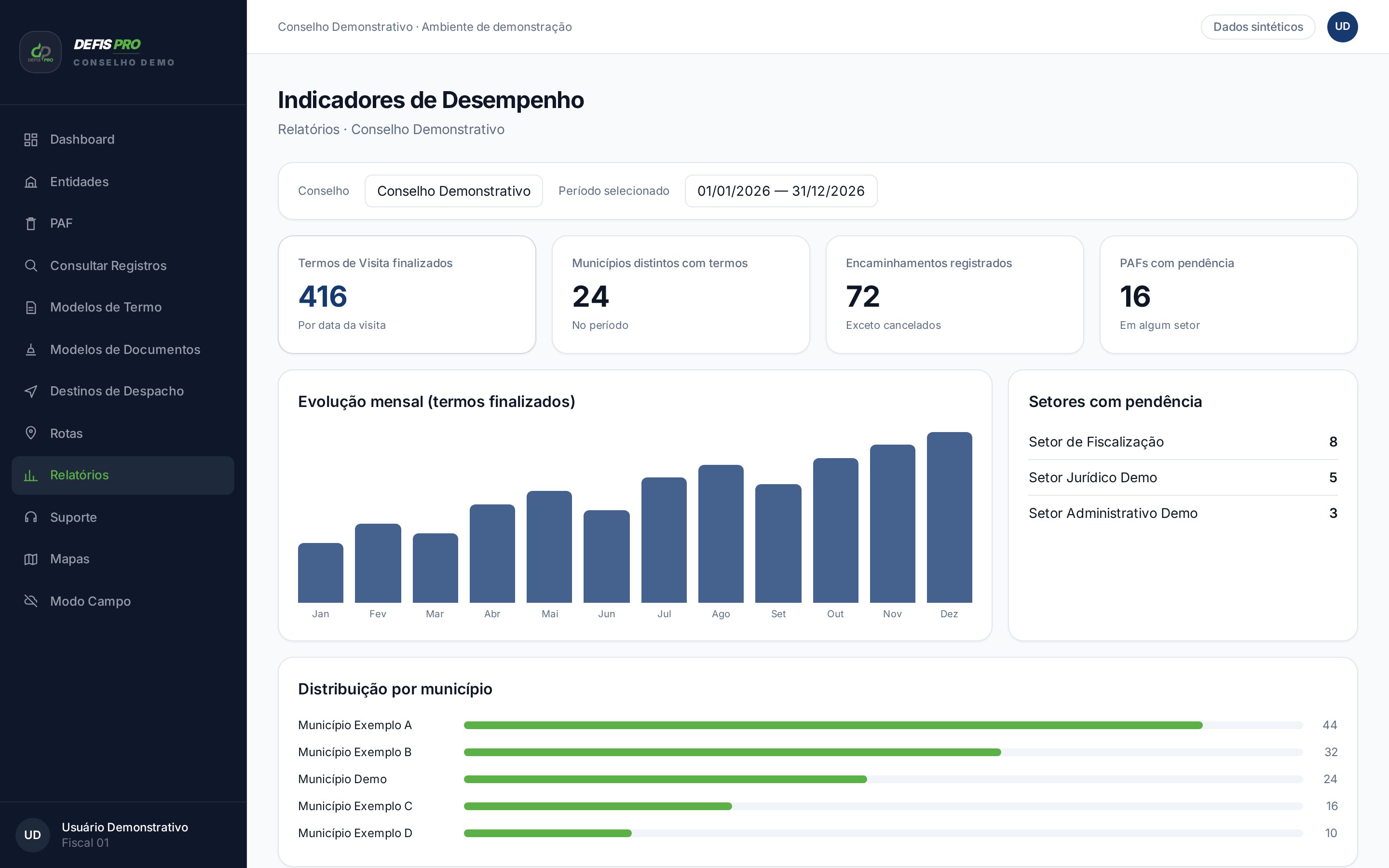Viewport: 1389px width, 868px height.
Task: Go to Entidades in the sidebar
Action: (x=123, y=182)
